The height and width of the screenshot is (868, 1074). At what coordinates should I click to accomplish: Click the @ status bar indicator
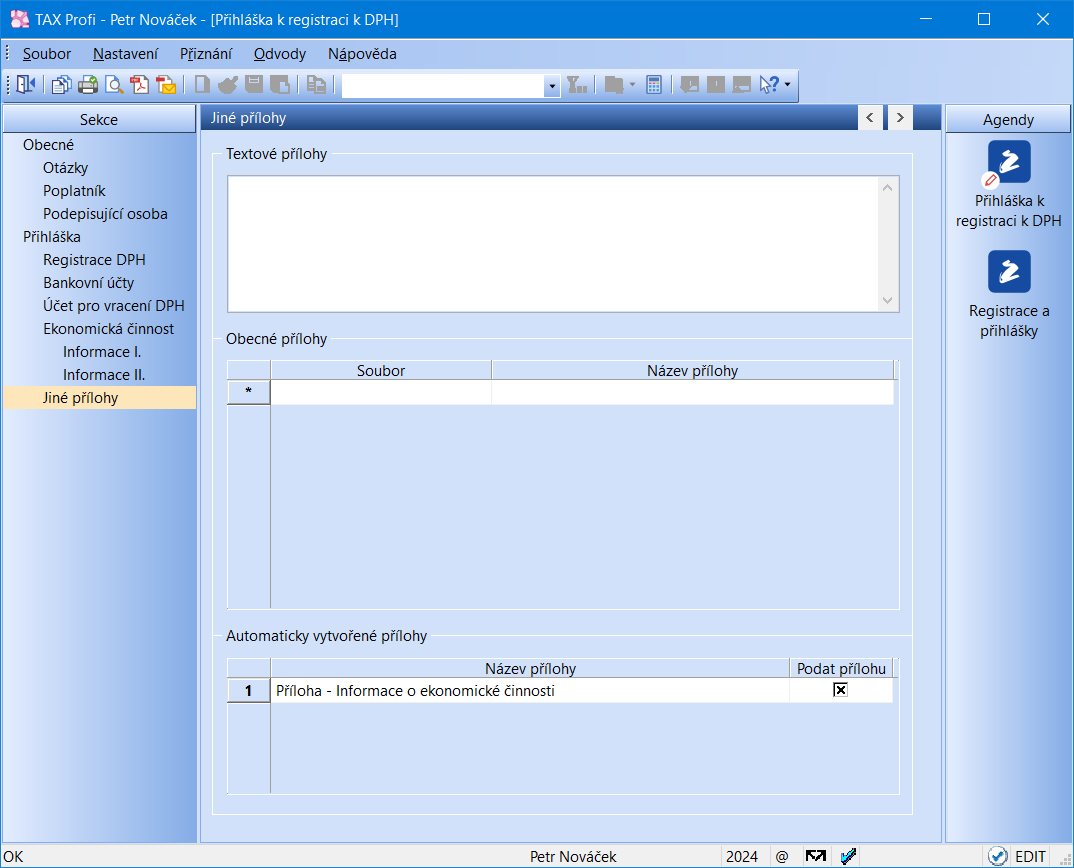782,856
